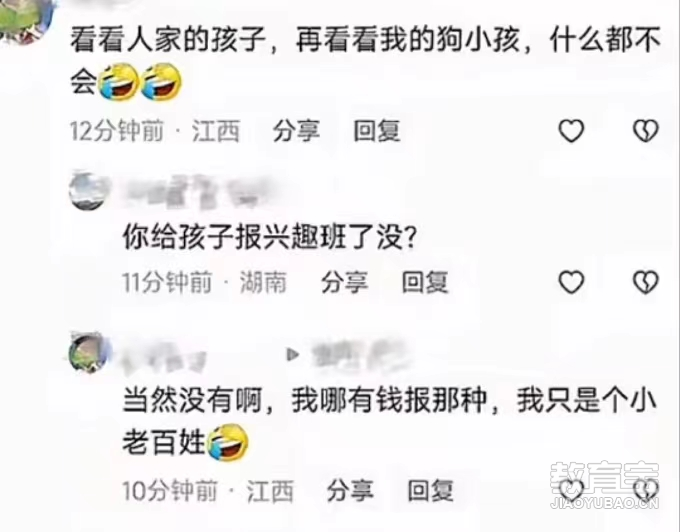Screen dimensions: 680x532
Task: Dislike the 10分钟前 reply
Action: [646, 490]
